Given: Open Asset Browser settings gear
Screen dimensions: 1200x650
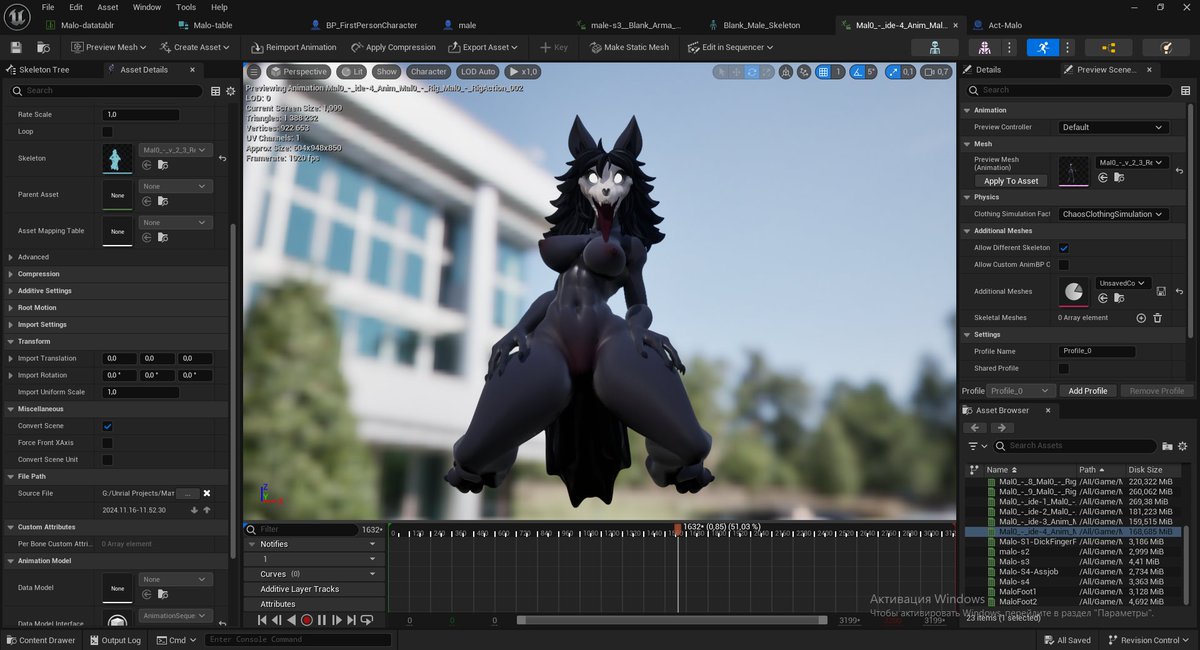Looking at the screenshot, I should pyautogui.click(x=1182, y=446).
